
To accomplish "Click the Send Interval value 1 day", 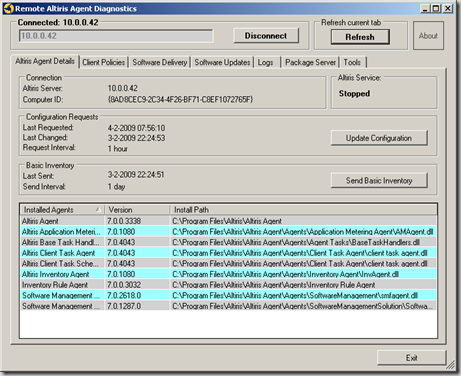I will point(116,187).
